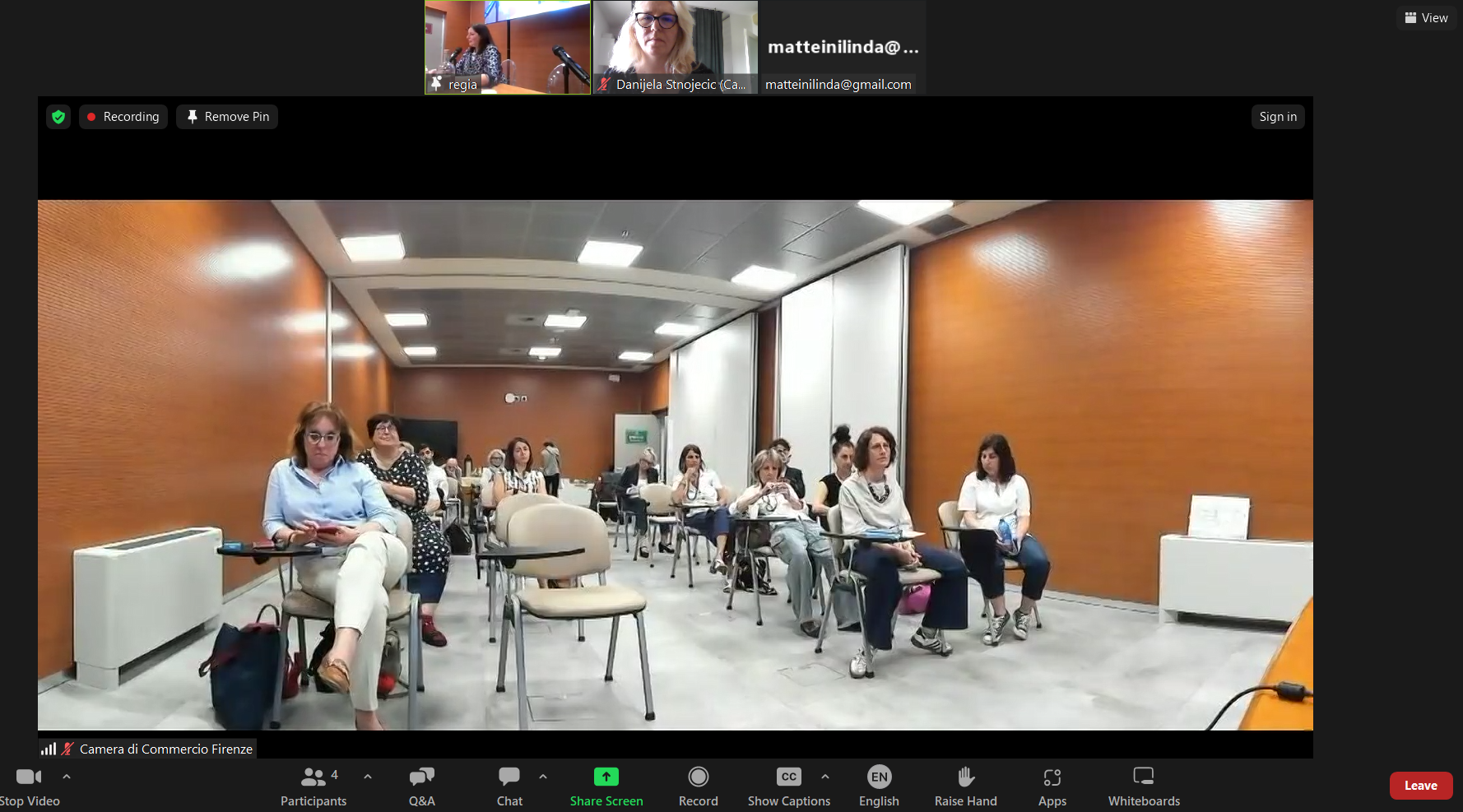Image resolution: width=1463 pixels, height=812 pixels.
Task: Open the Chat panel
Action: click(509, 786)
